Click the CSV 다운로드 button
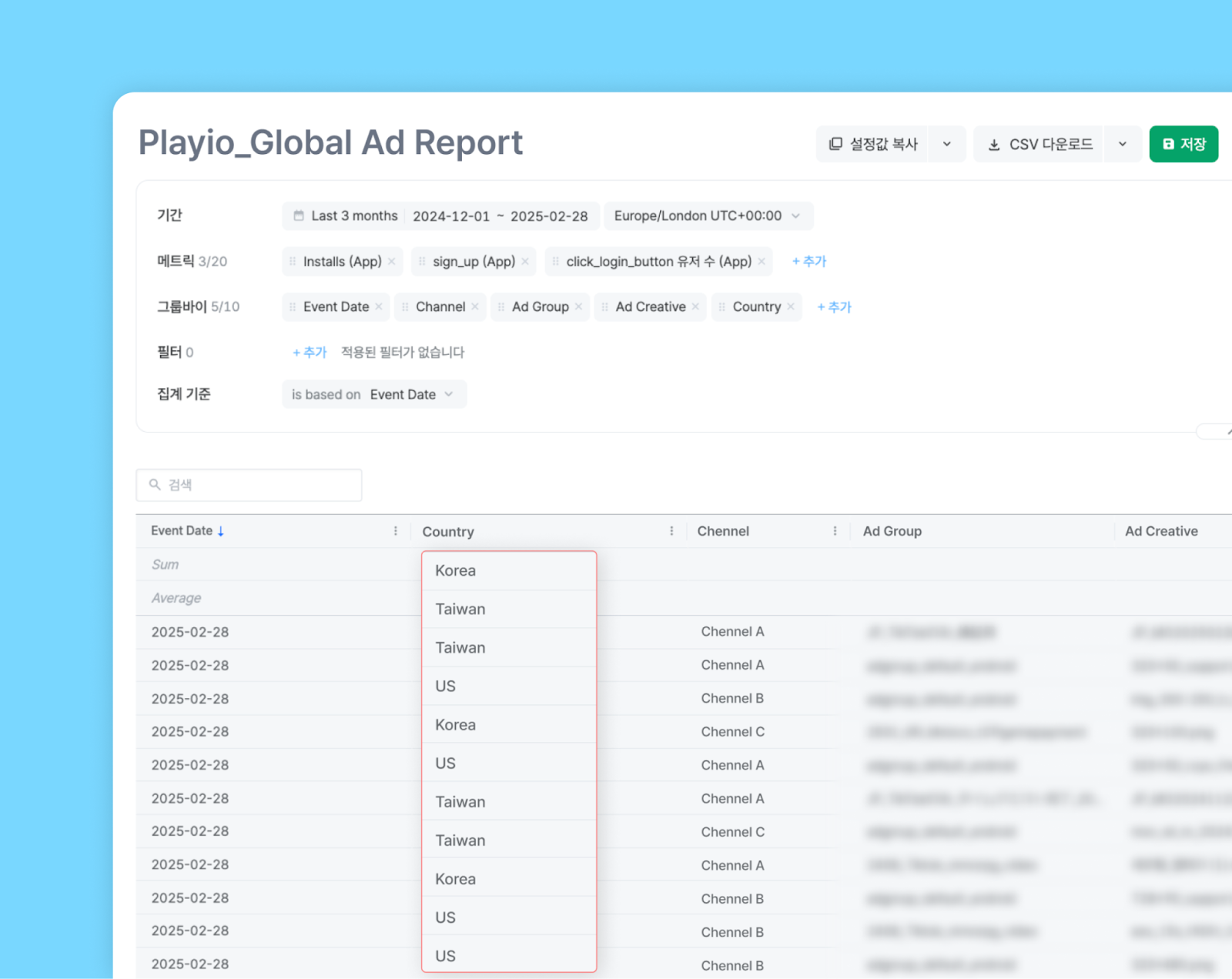1232x979 pixels. (x=1040, y=144)
